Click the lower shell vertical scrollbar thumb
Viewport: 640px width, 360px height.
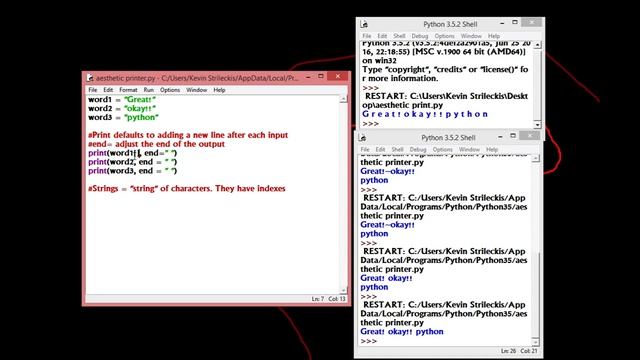(536, 295)
